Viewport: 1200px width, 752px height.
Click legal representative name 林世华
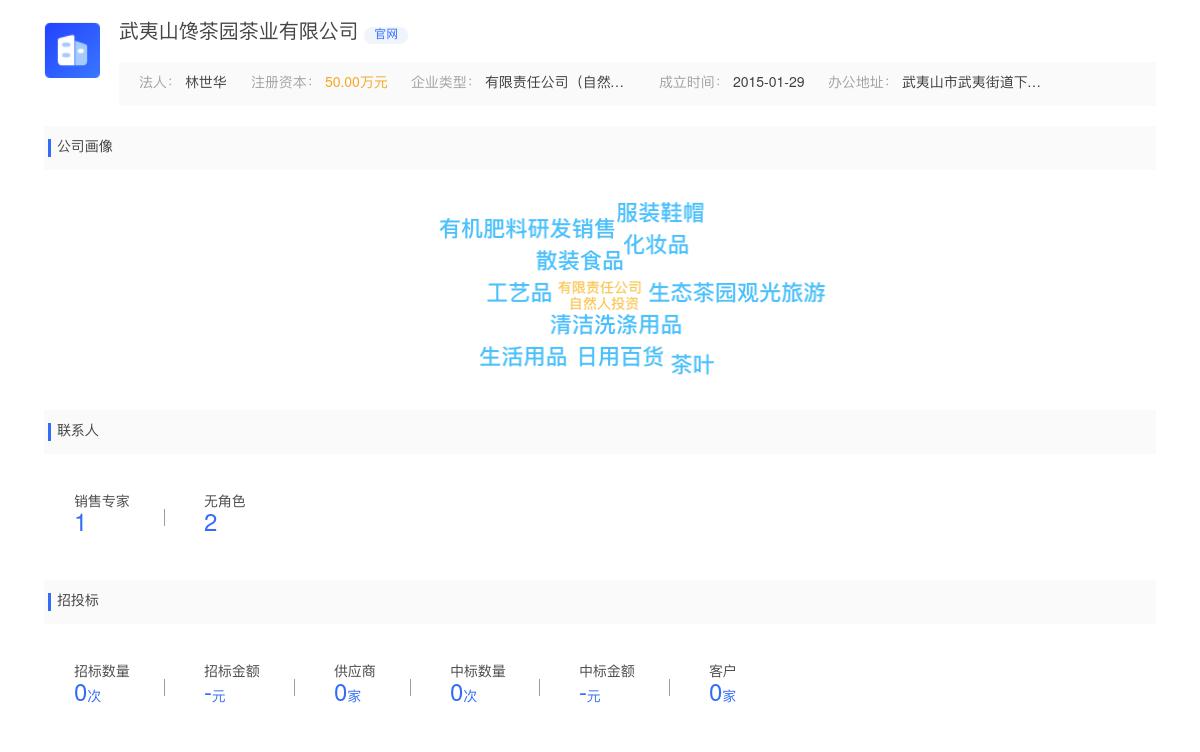[206, 83]
